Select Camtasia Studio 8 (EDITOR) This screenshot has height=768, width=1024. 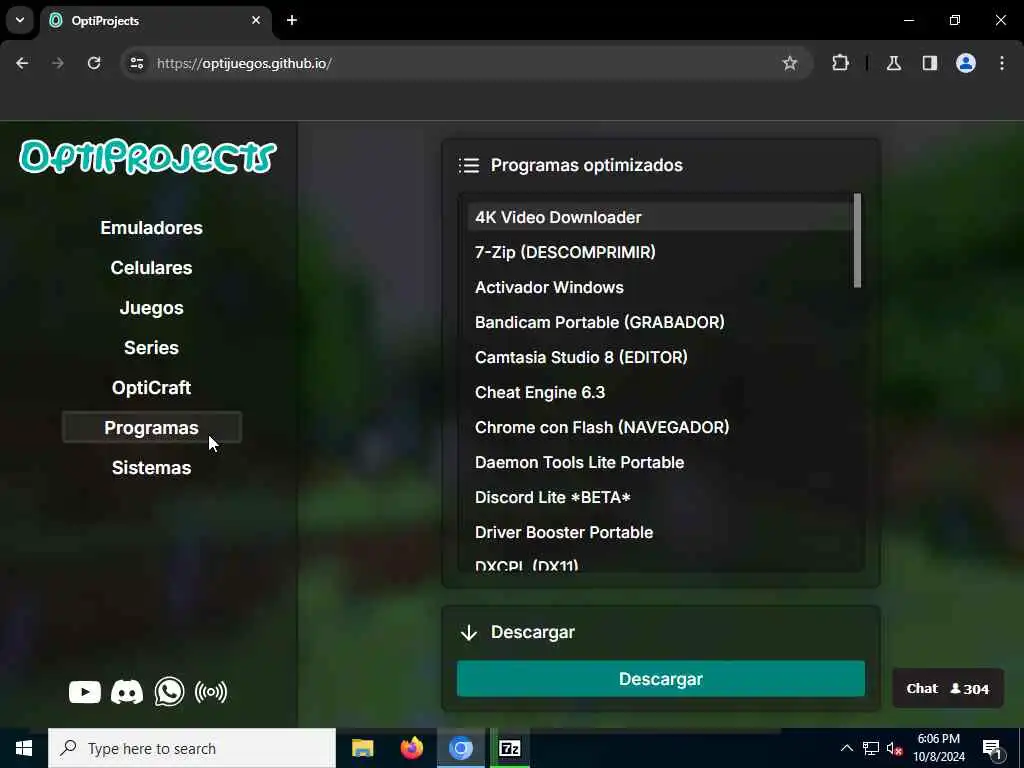pyautogui.click(x=660, y=357)
